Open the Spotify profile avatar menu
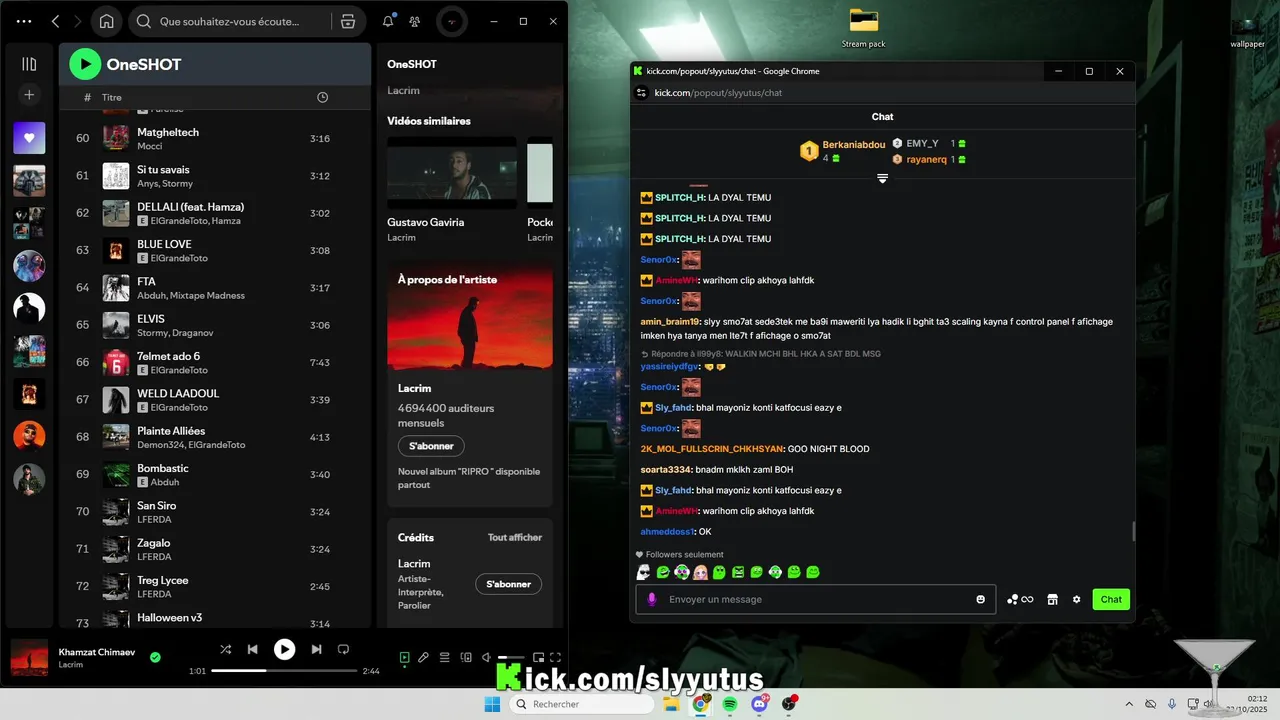The height and width of the screenshot is (720, 1280). coord(452,21)
